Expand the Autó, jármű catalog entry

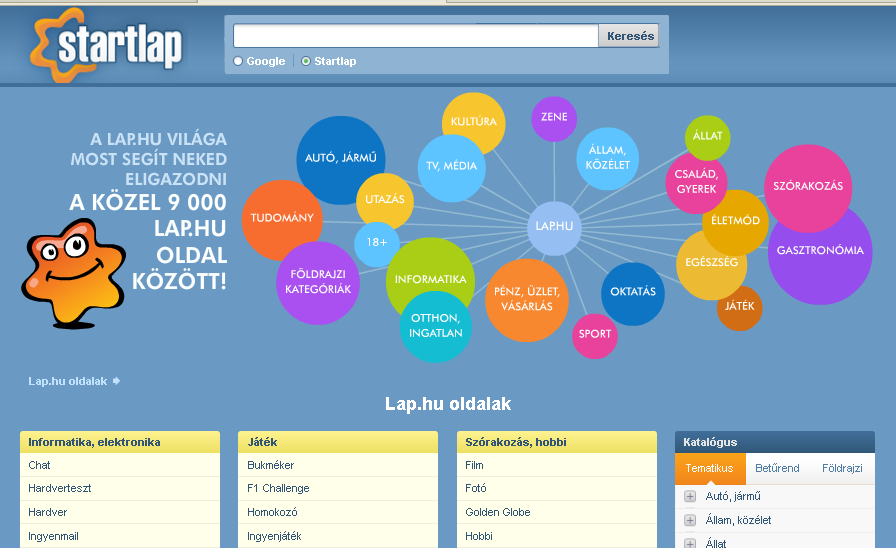tap(690, 496)
